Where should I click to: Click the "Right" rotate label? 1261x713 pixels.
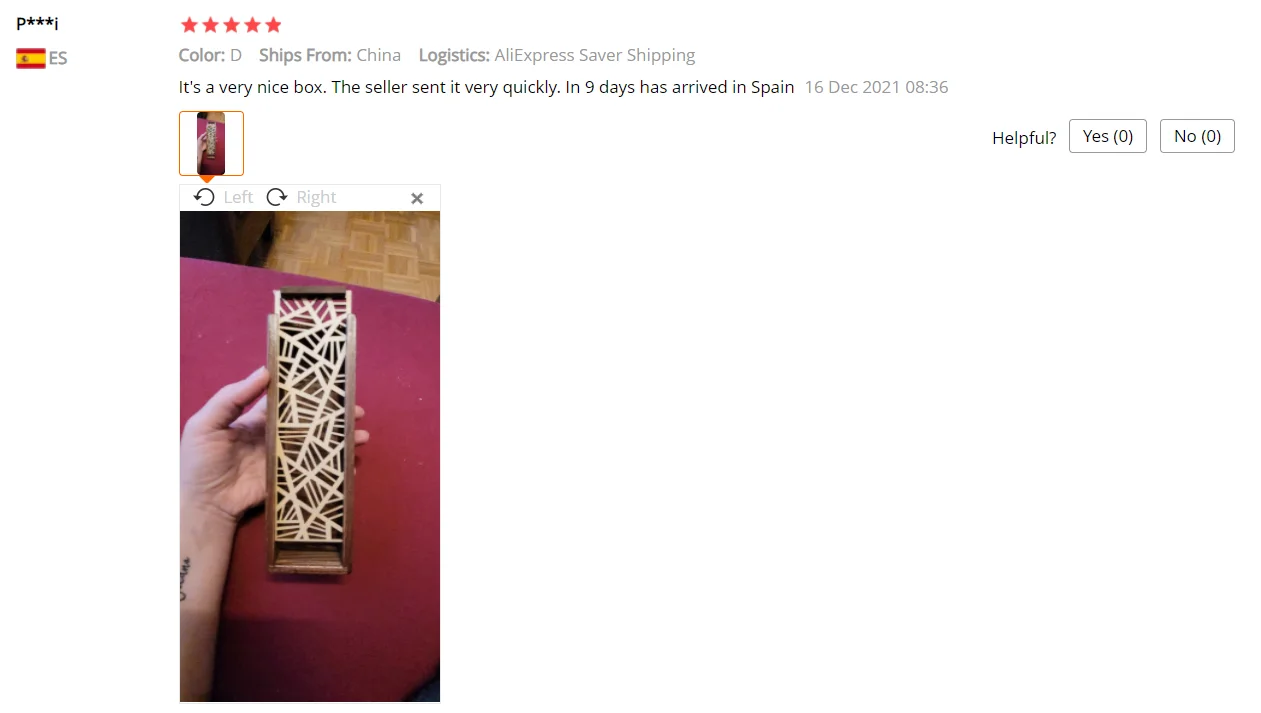(x=316, y=197)
